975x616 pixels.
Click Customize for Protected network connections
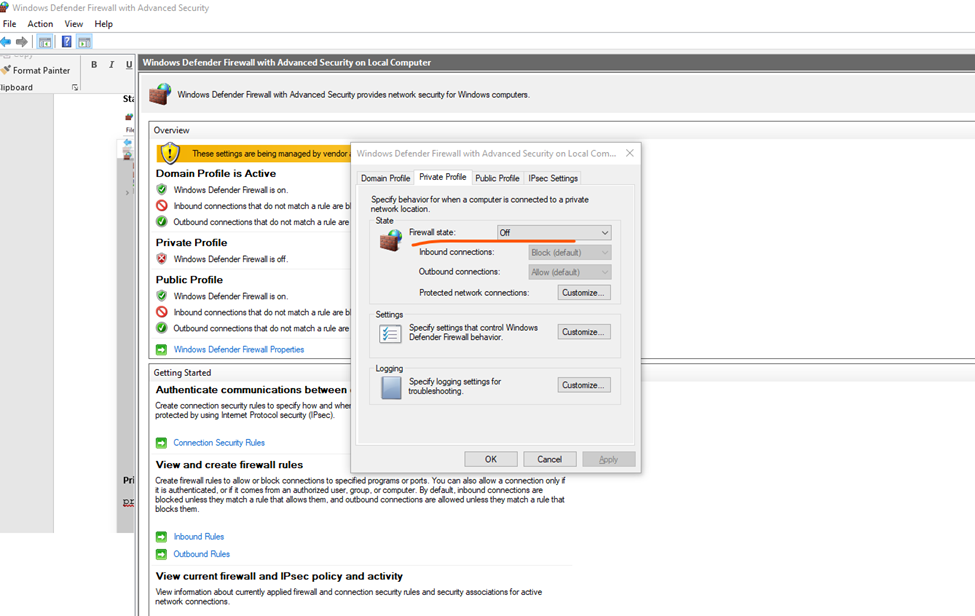point(584,293)
